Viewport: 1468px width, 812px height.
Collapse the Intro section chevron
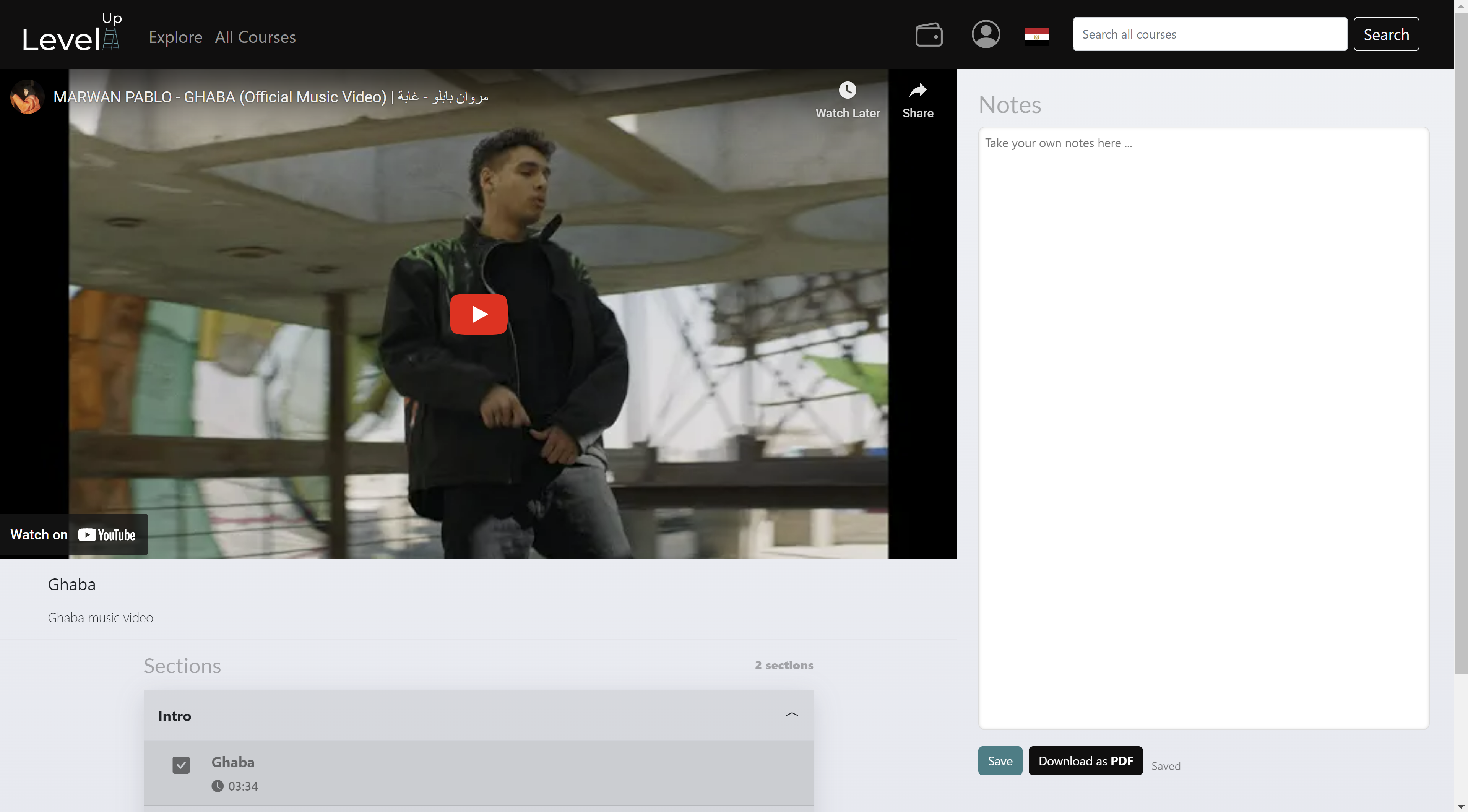792,715
